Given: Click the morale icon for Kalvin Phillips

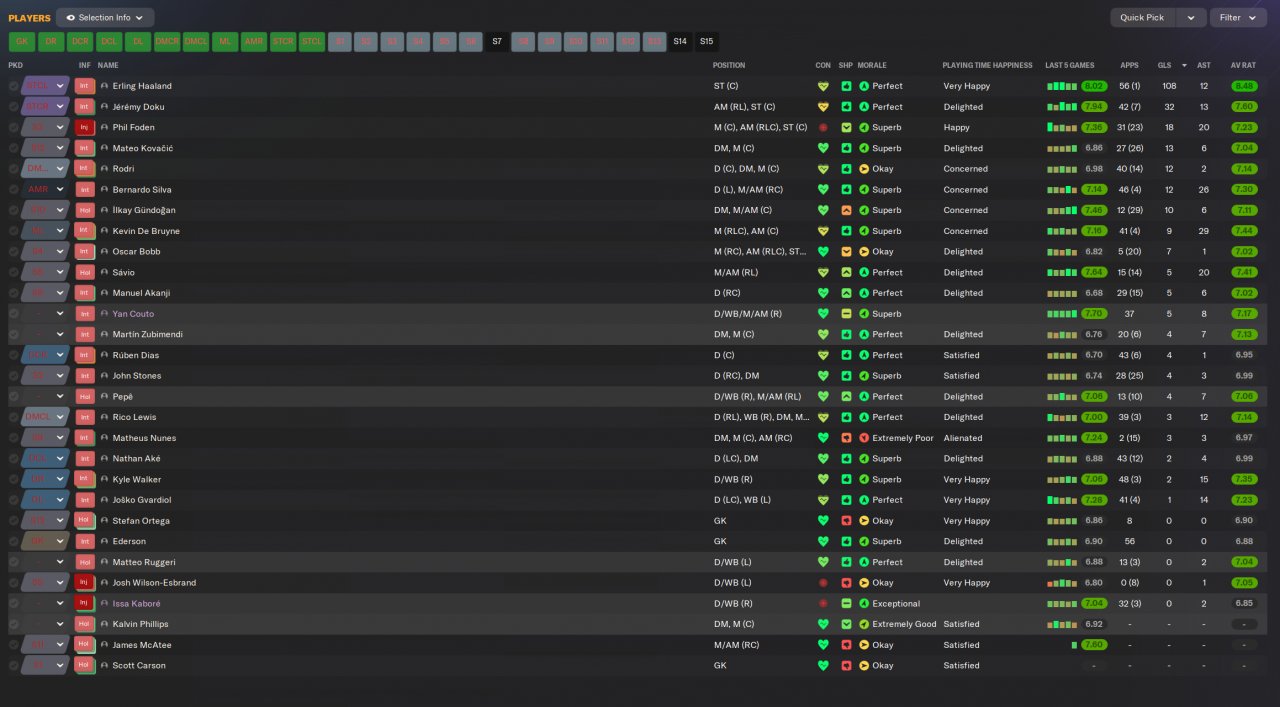Looking at the screenshot, I should click(865, 624).
